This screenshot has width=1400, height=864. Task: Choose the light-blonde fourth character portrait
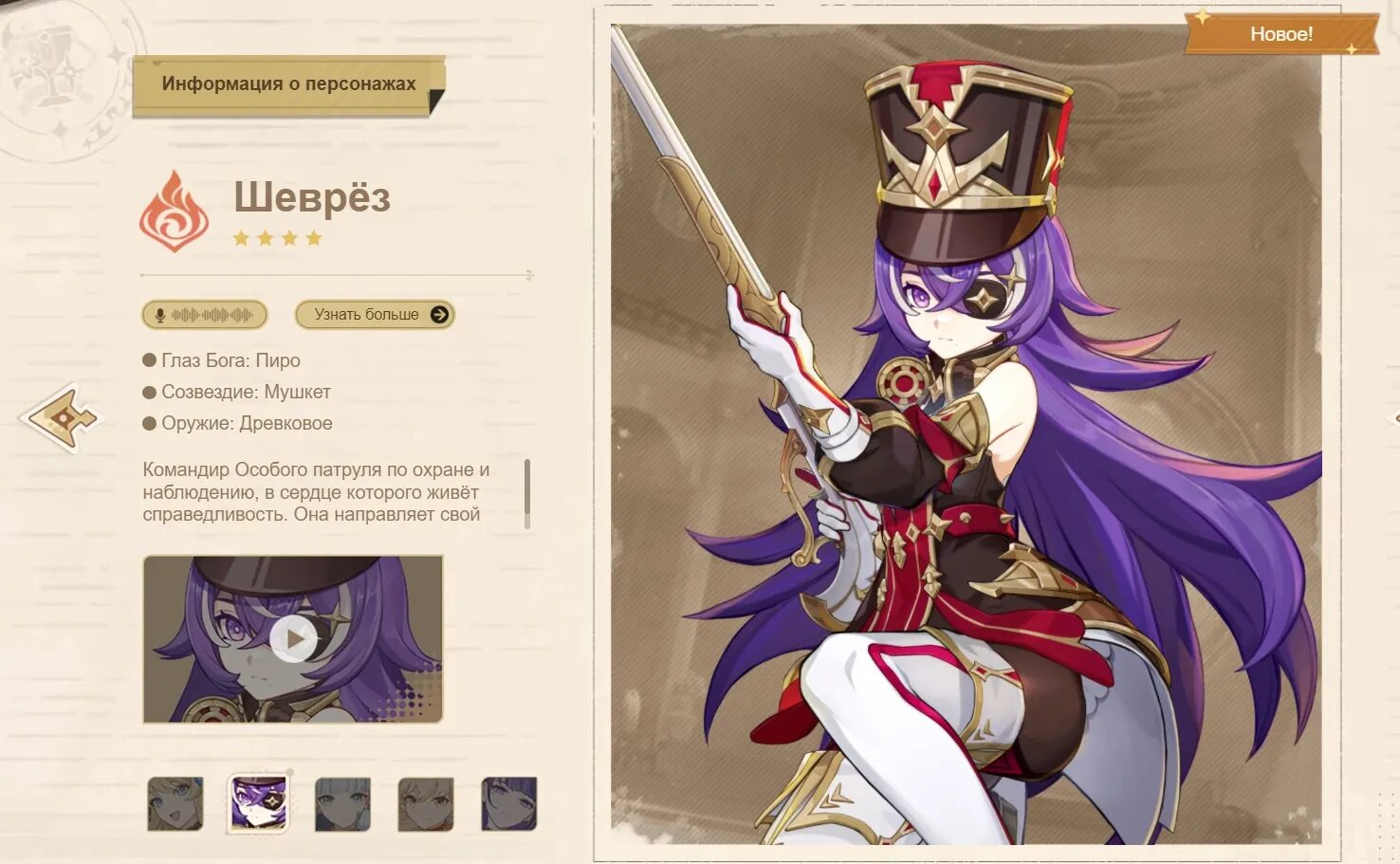tap(426, 804)
